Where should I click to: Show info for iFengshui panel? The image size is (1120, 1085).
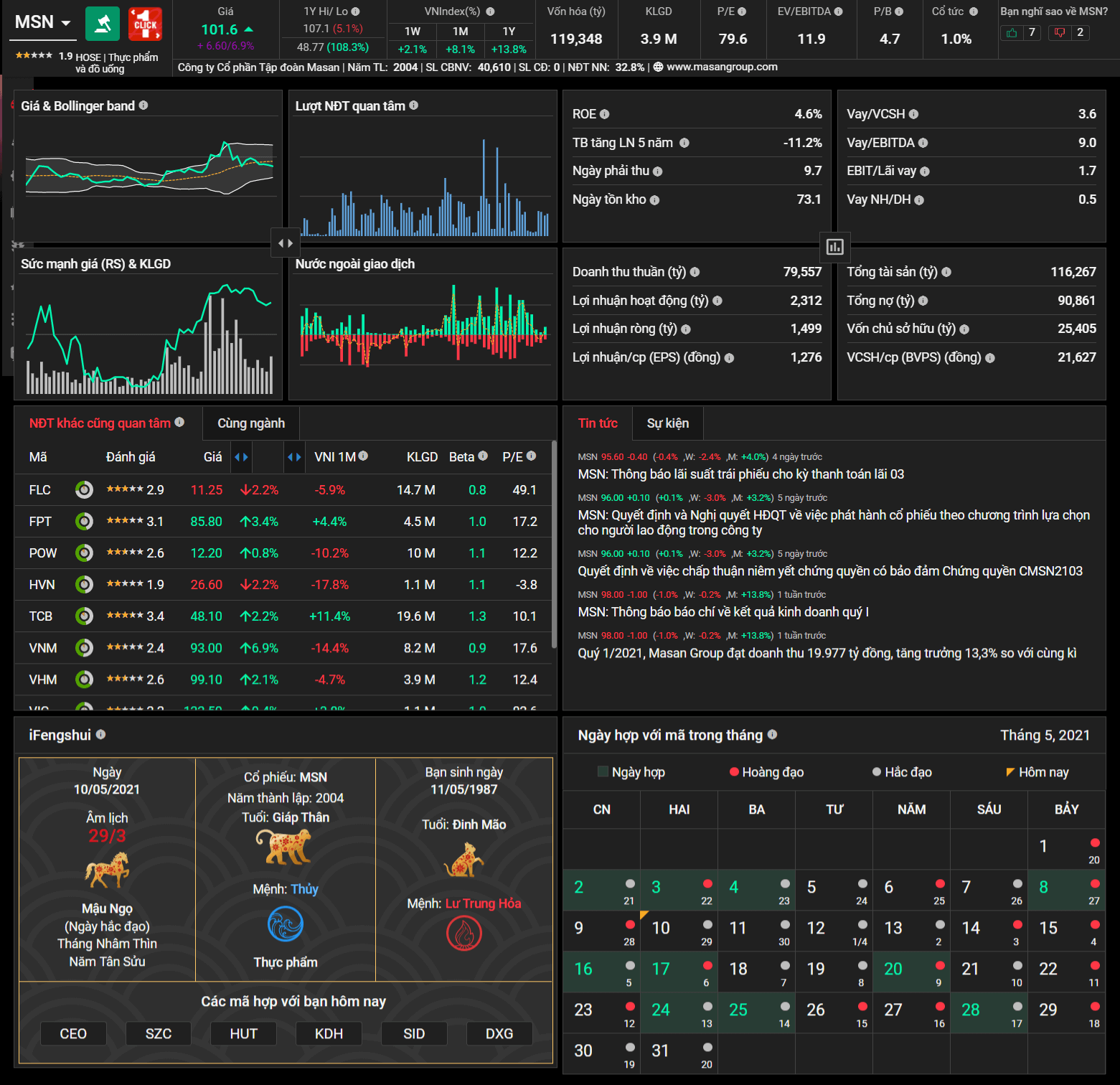pyautogui.click(x=100, y=734)
